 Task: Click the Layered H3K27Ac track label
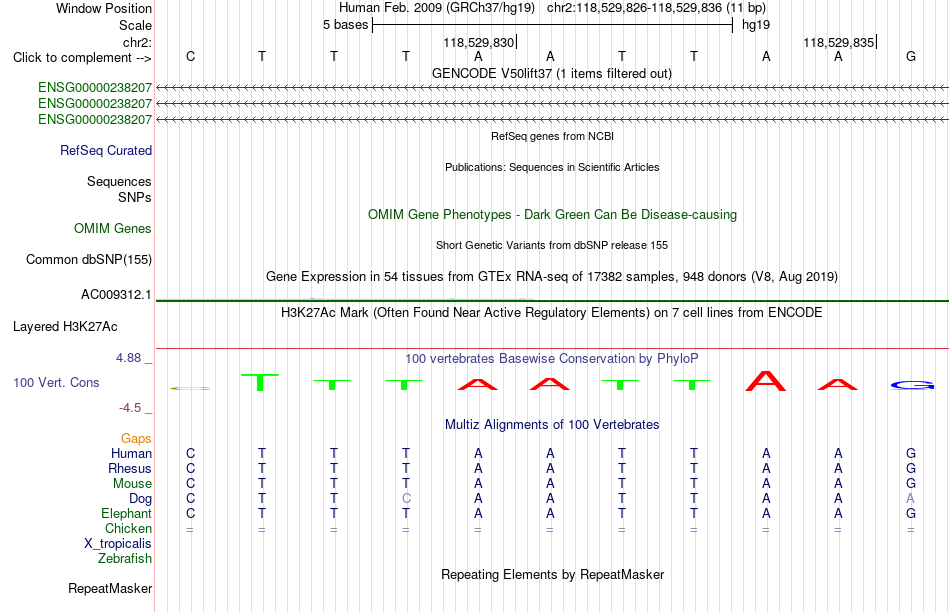tap(65, 327)
